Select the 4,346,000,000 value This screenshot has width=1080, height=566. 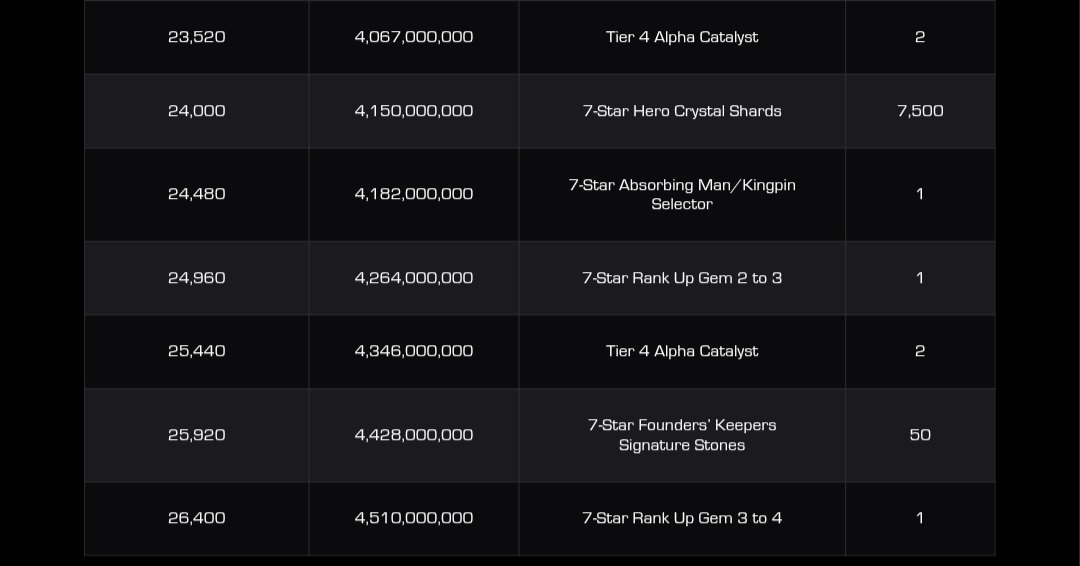tap(413, 351)
